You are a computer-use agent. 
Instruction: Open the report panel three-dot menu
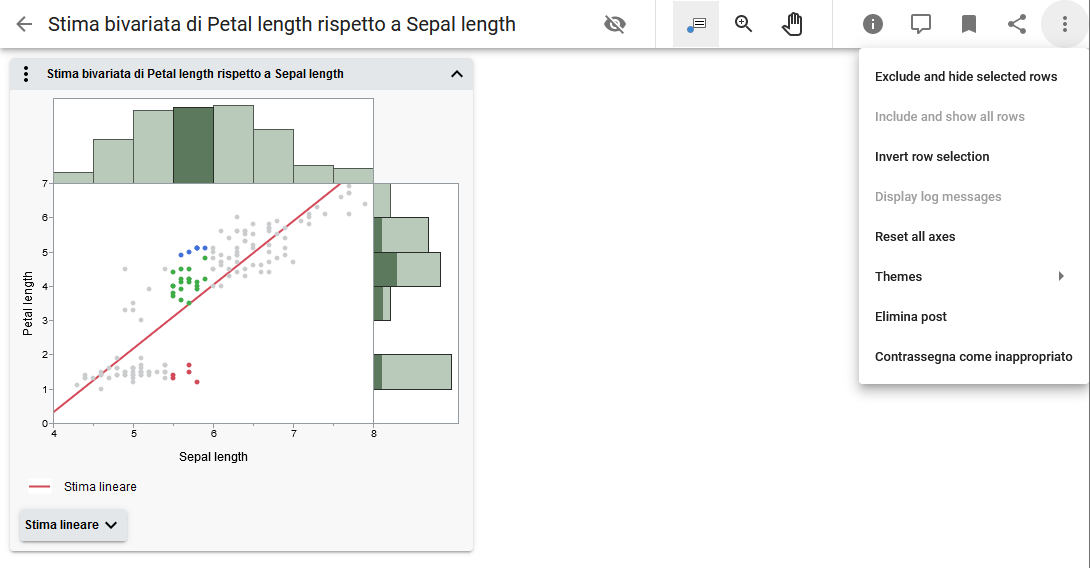[26, 74]
